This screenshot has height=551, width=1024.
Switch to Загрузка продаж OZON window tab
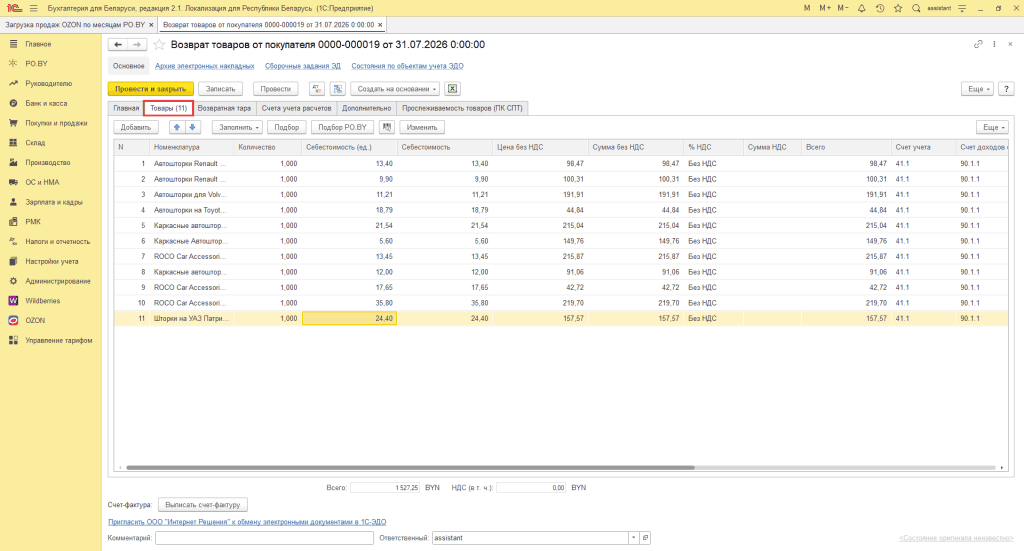coord(75,25)
